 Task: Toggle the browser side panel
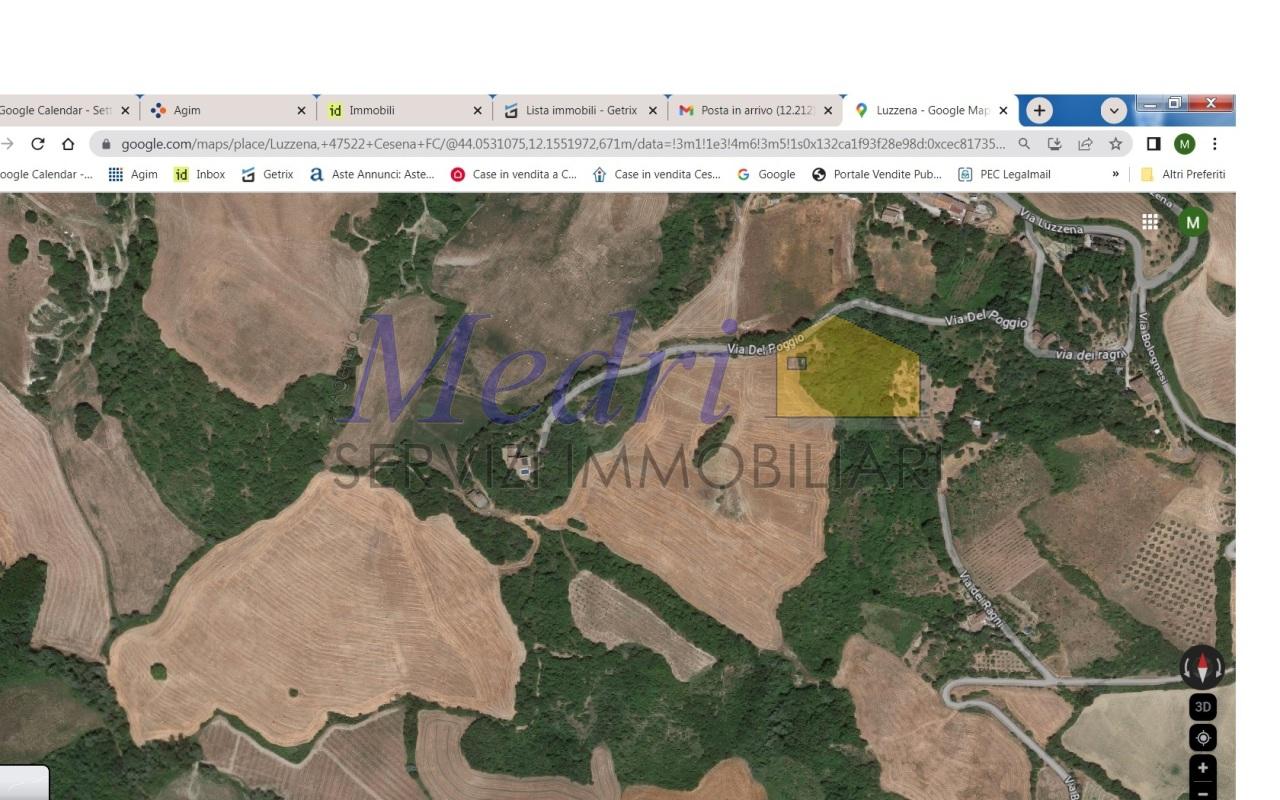(1153, 144)
